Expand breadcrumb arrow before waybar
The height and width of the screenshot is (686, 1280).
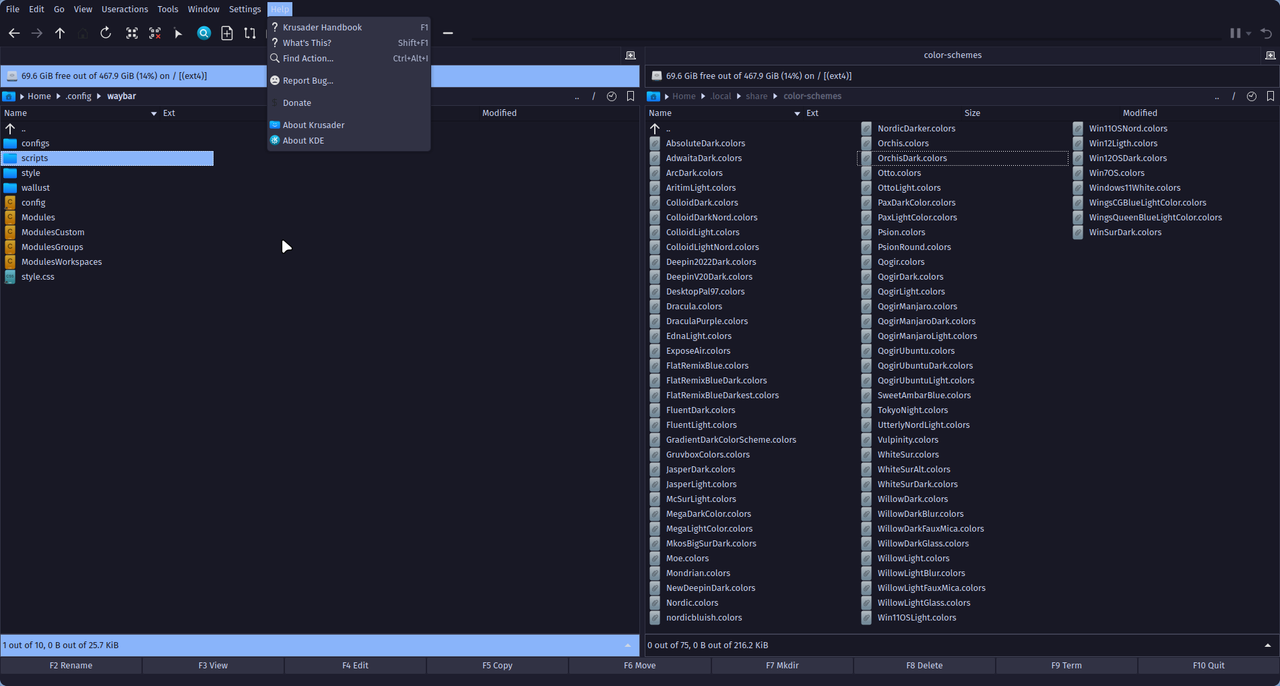[100, 96]
